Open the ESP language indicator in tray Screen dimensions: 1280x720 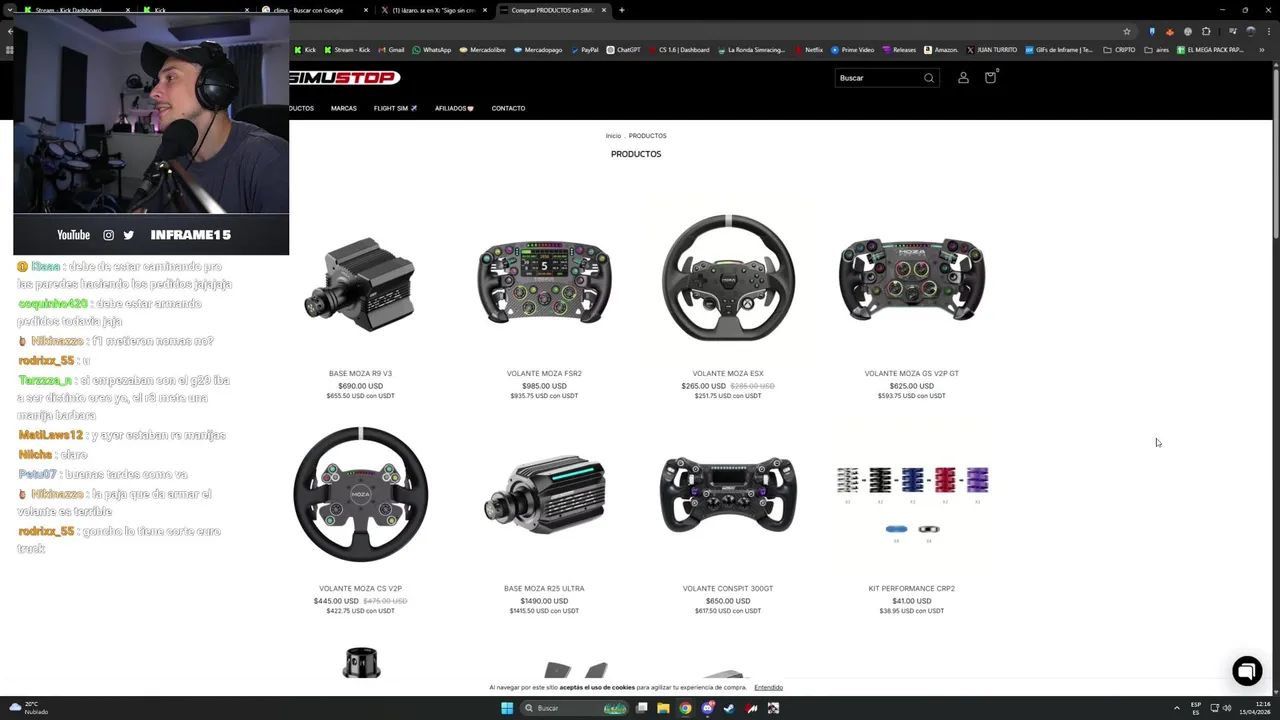(1196, 708)
